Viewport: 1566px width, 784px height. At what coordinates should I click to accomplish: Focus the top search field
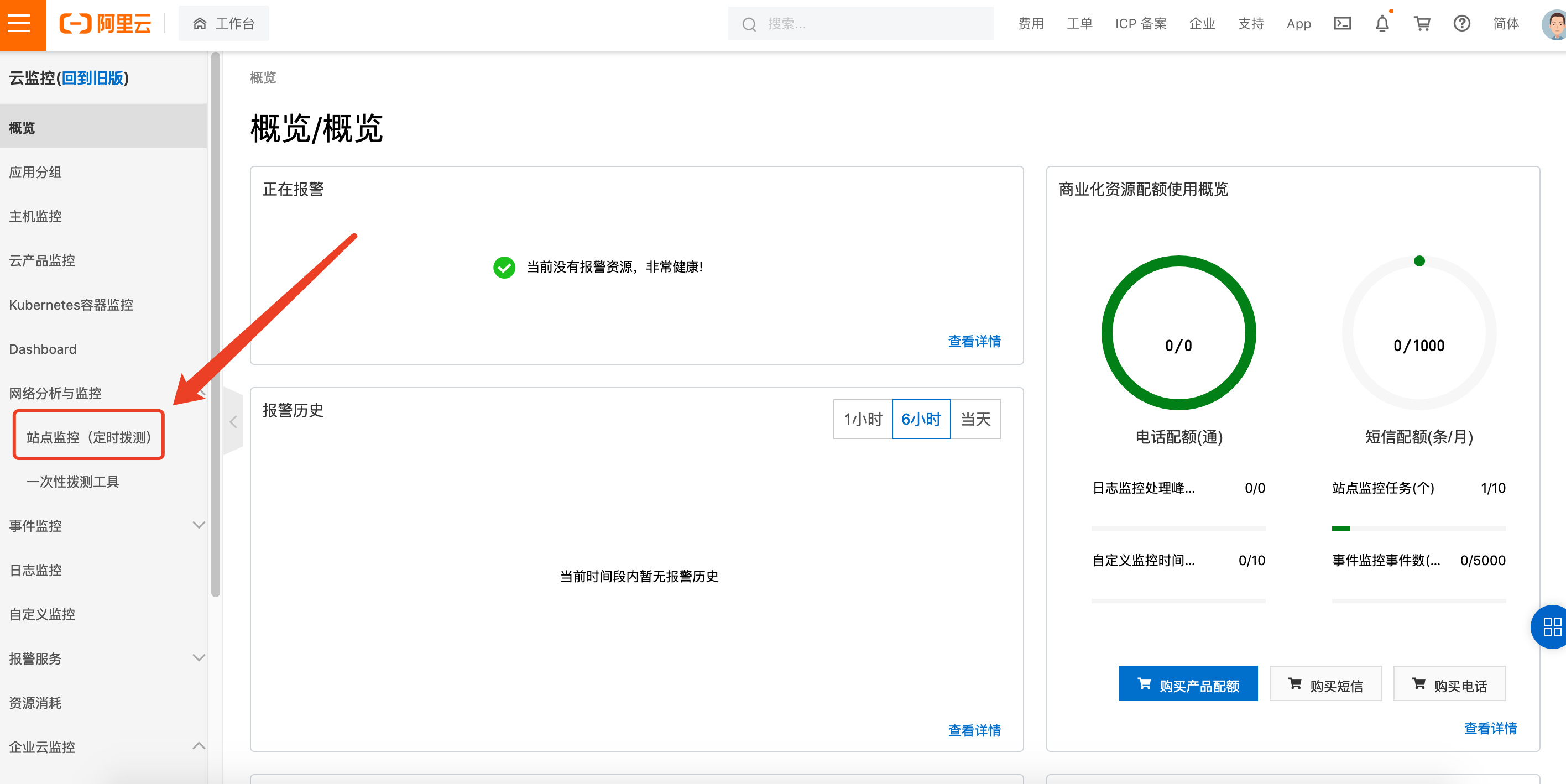pyautogui.click(x=860, y=24)
